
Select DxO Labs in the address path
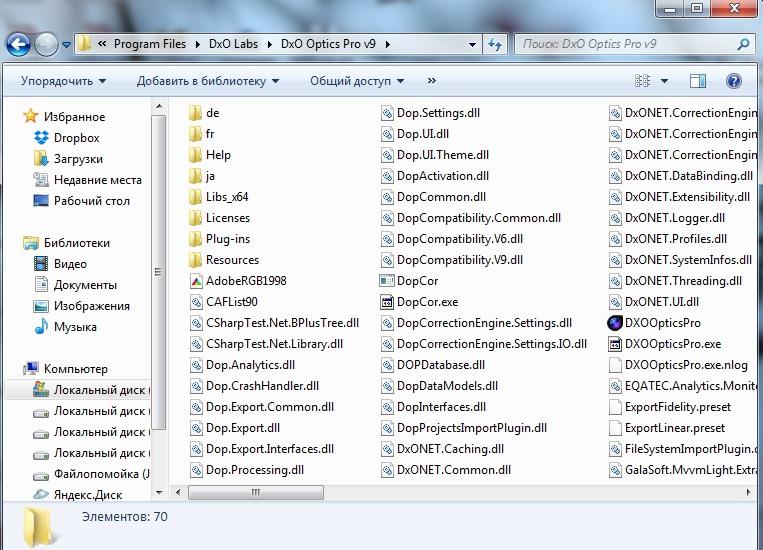(x=234, y=44)
